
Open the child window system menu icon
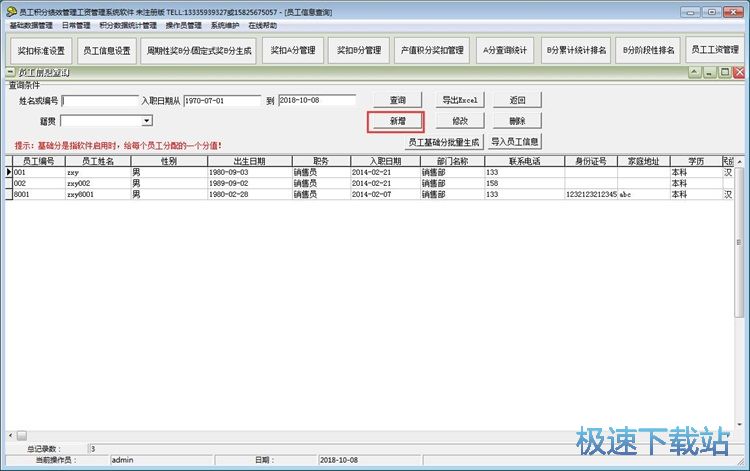(11, 73)
